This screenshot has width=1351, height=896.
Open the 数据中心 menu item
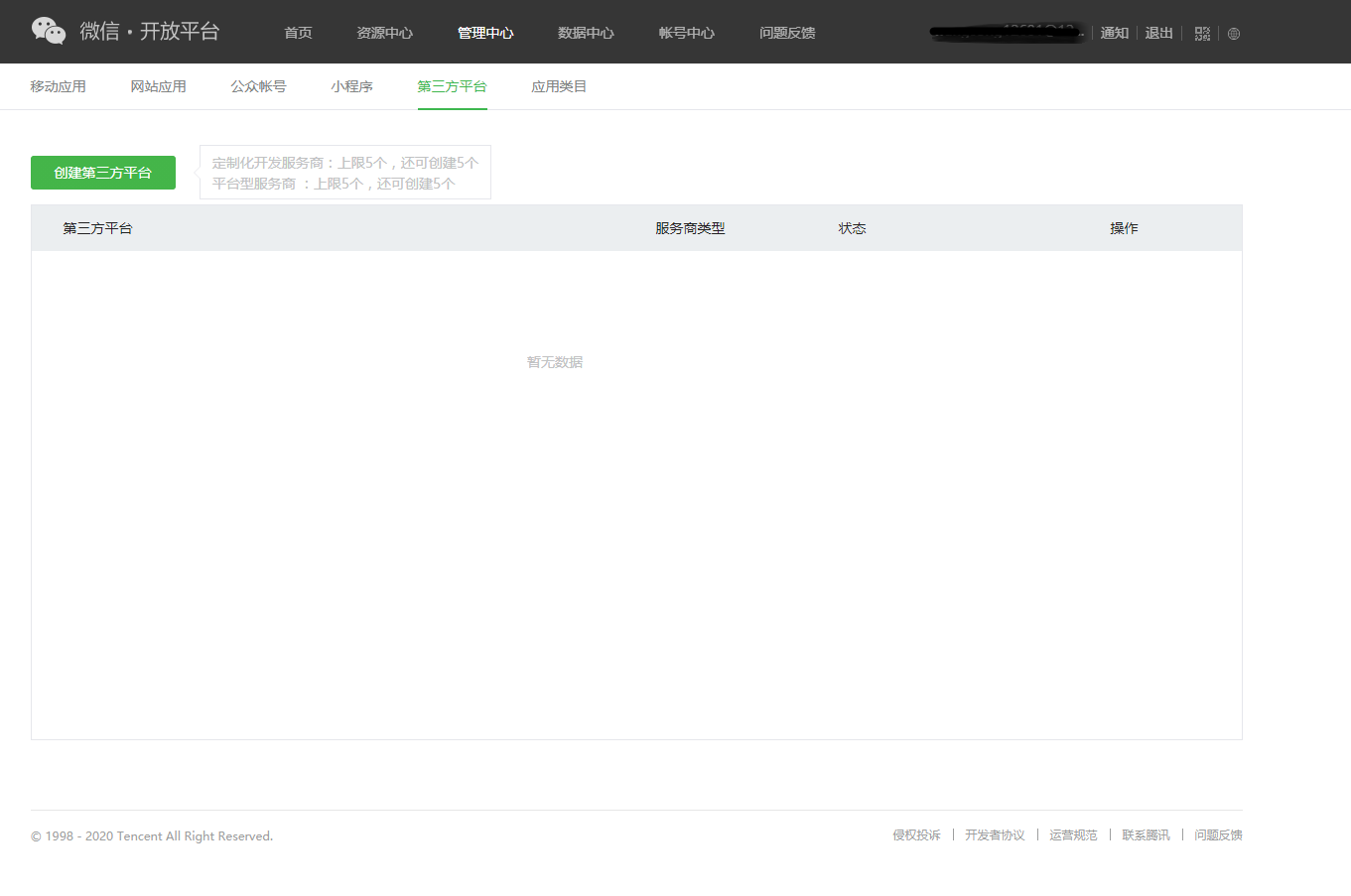click(586, 33)
